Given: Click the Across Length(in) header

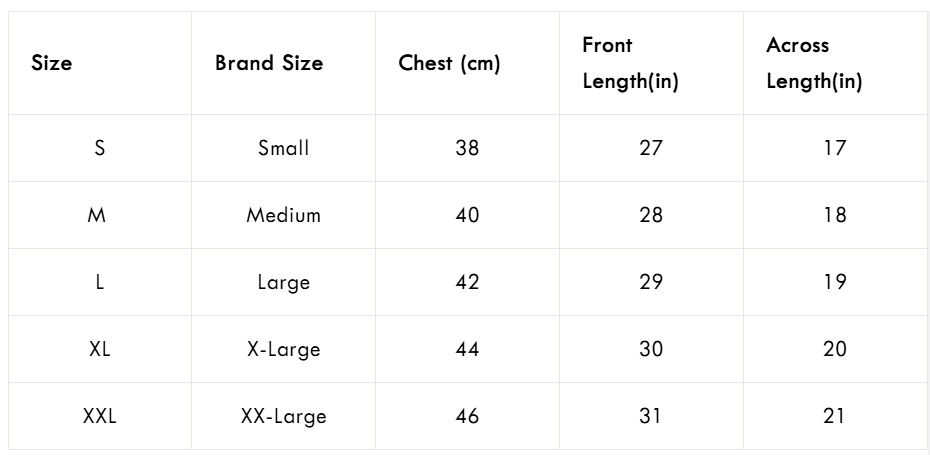Looking at the screenshot, I should coord(814,63).
